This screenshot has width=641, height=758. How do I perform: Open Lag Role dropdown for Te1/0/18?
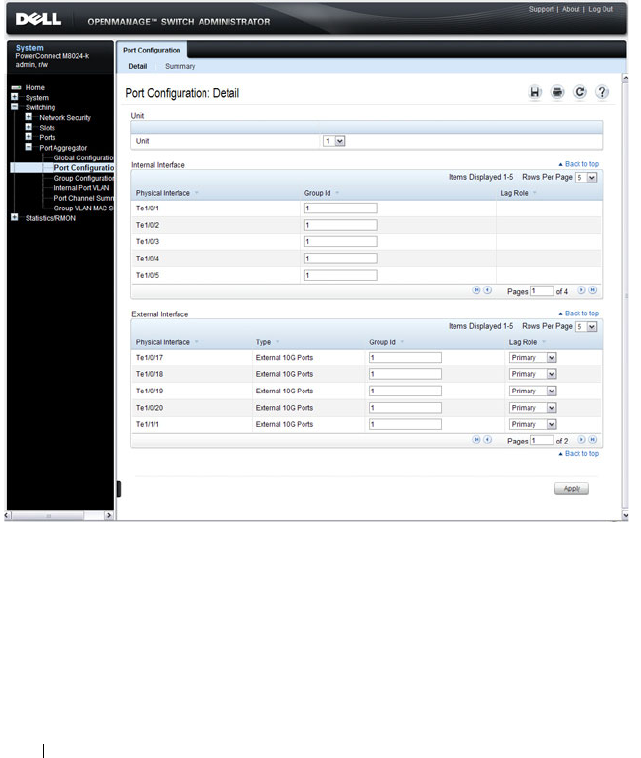coord(533,374)
